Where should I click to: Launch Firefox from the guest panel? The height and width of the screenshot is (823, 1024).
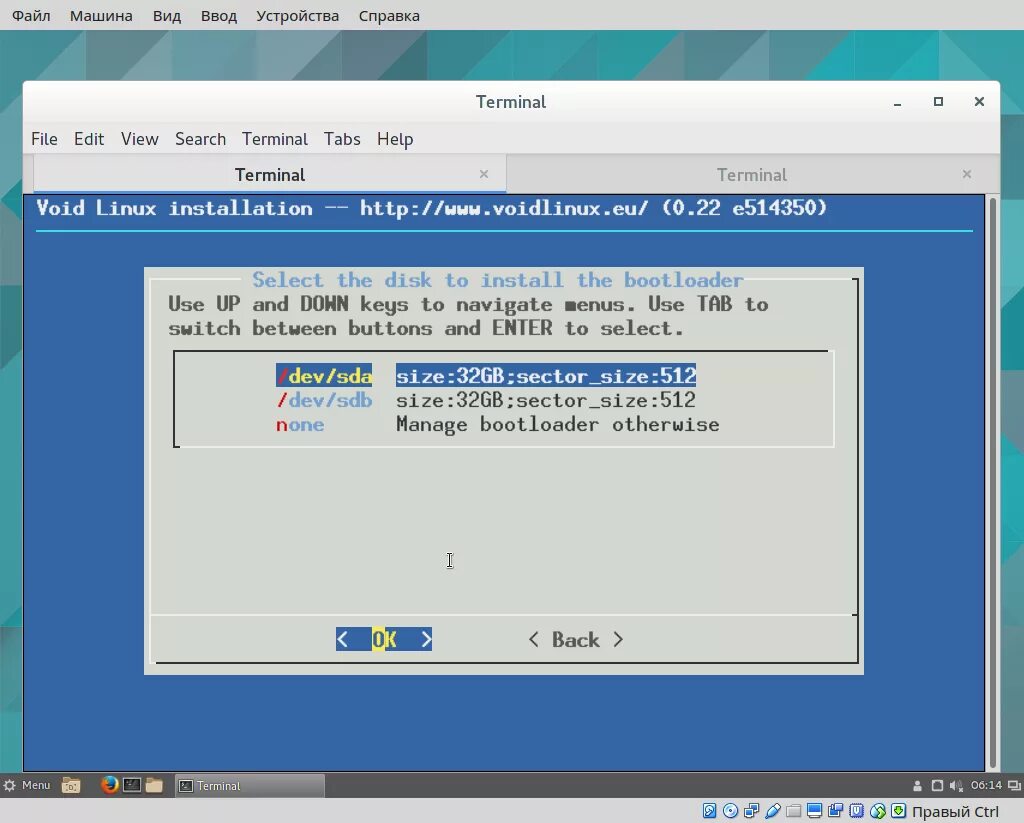tap(110, 784)
